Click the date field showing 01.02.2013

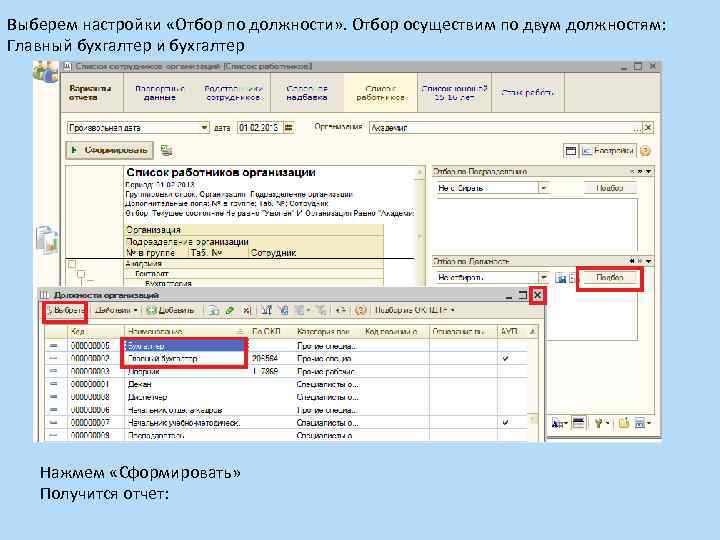pyautogui.click(x=260, y=127)
